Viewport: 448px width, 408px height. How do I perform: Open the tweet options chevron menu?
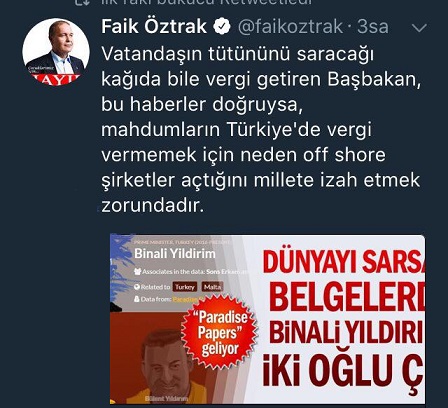[419, 28]
